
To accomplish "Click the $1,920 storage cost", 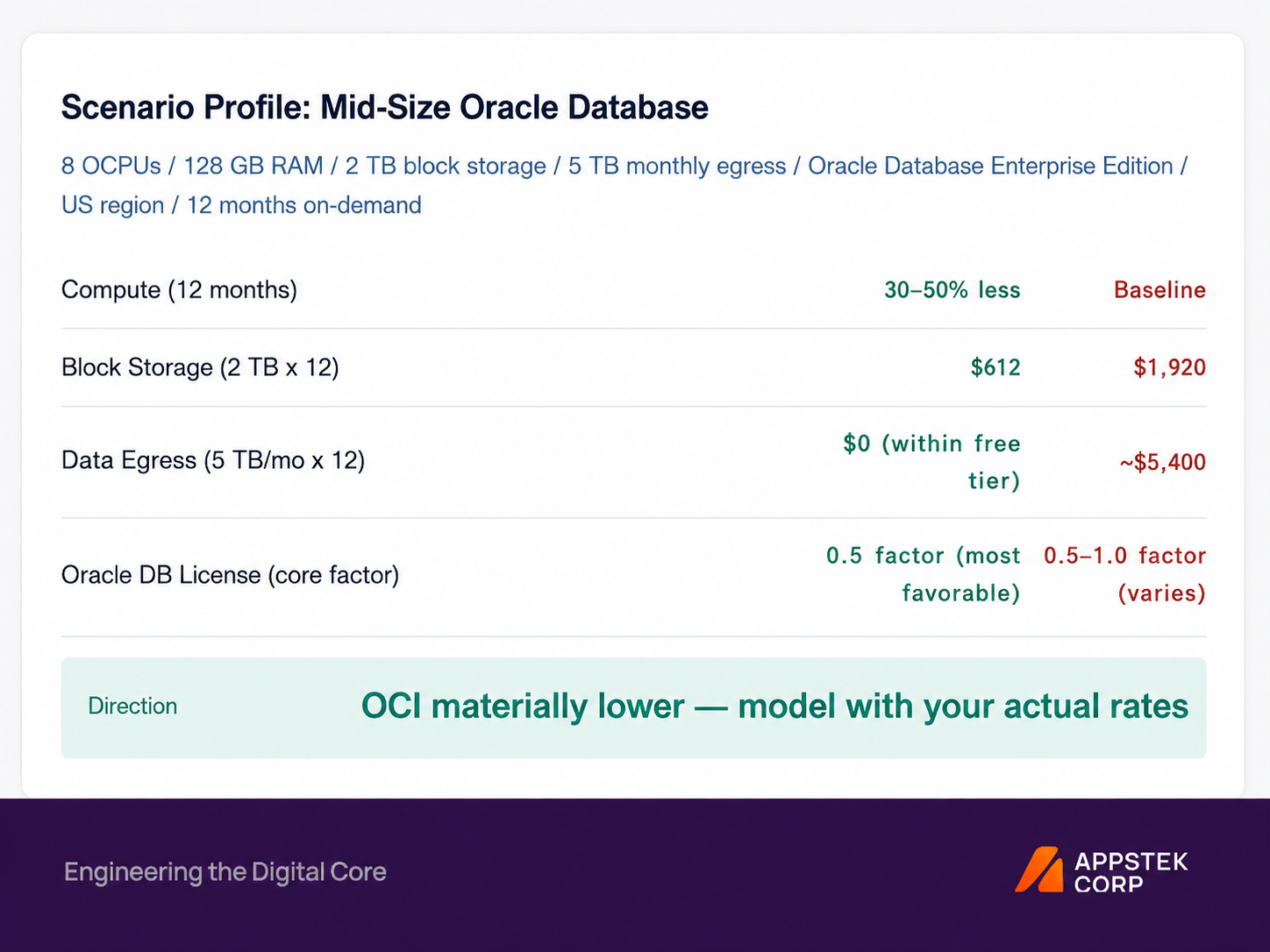I will (x=1169, y=367).
